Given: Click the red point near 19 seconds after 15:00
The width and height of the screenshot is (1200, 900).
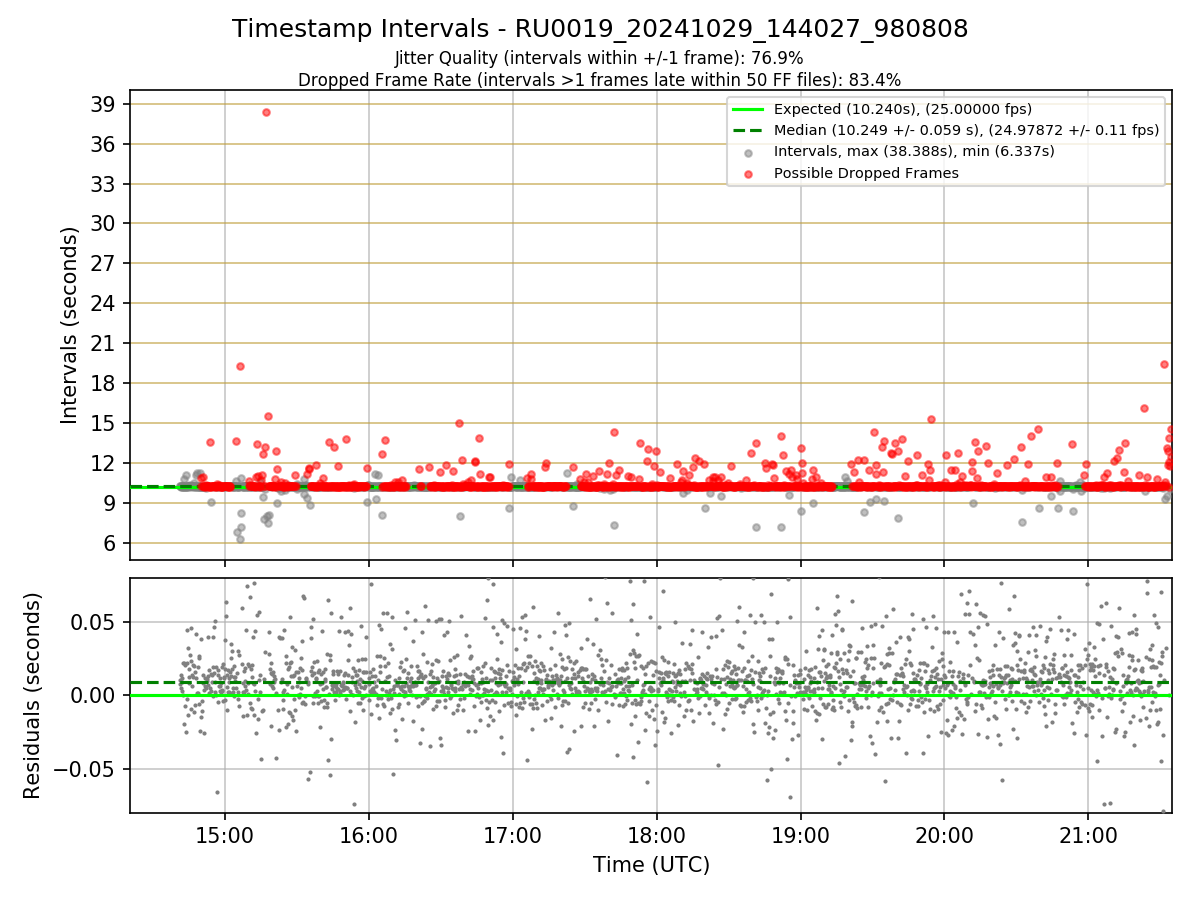Looking at the screenshot, I should click(240, 366).
